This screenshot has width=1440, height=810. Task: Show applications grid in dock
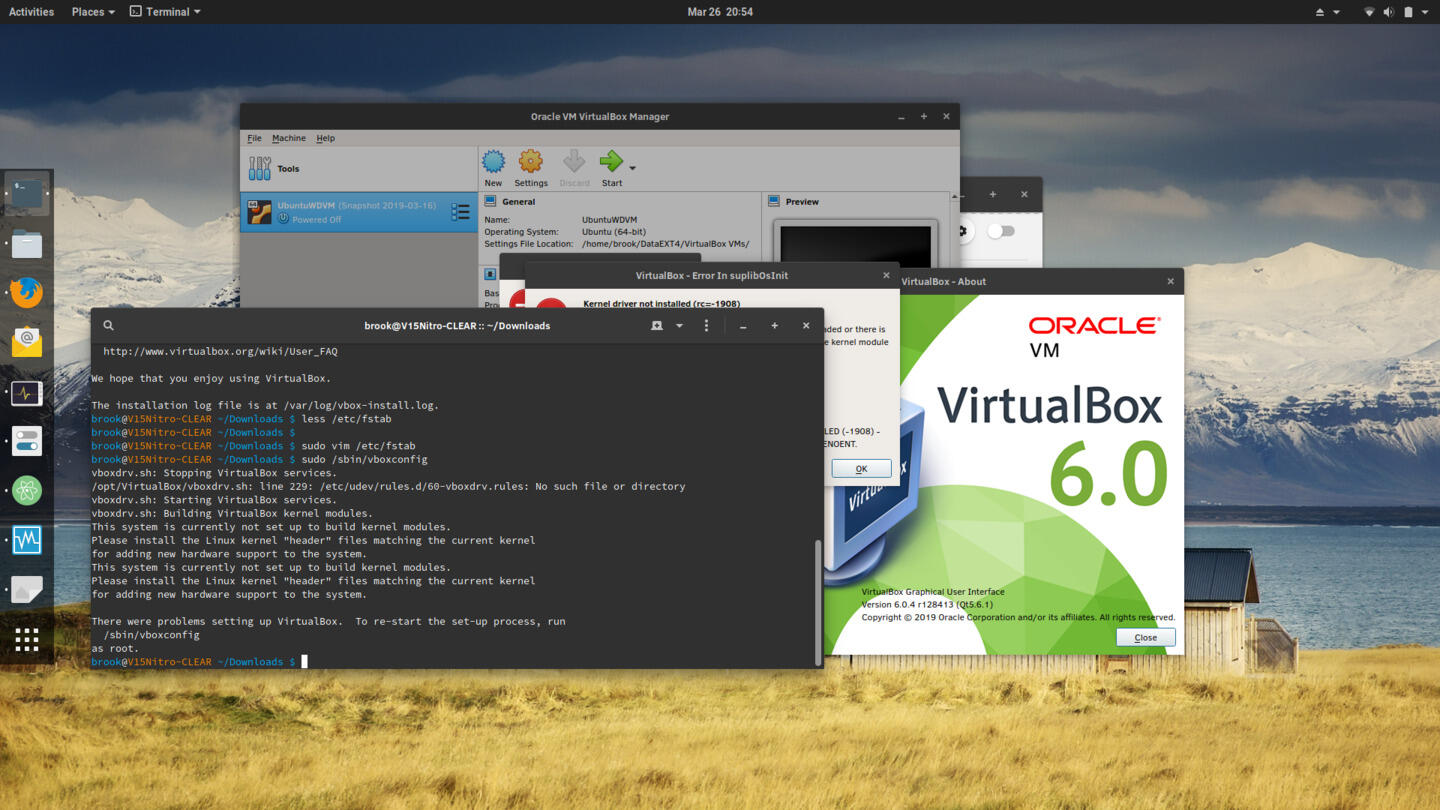(x=27, y=639)
